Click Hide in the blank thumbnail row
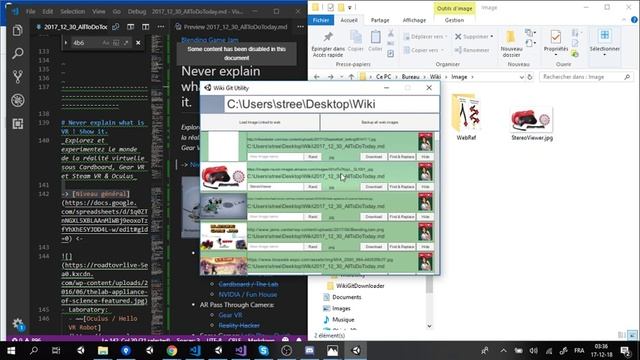The width and height of the screenshot is (640, 360). [x=425, y=157]
